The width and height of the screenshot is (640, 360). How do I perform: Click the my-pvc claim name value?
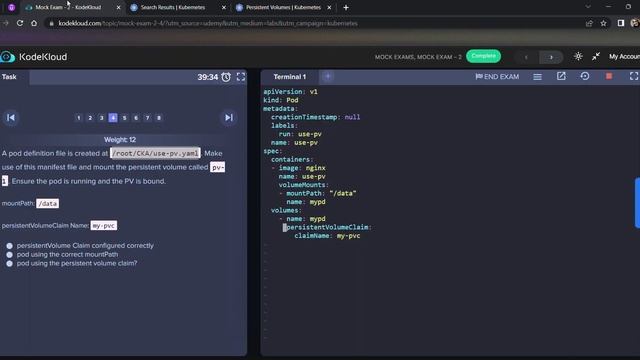coord(104,225)
